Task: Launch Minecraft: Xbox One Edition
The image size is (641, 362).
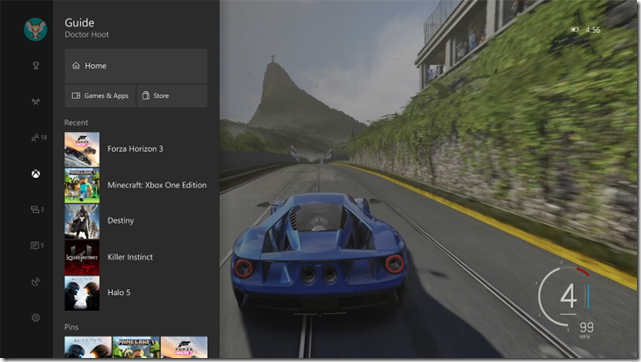Action: (136, 185)
